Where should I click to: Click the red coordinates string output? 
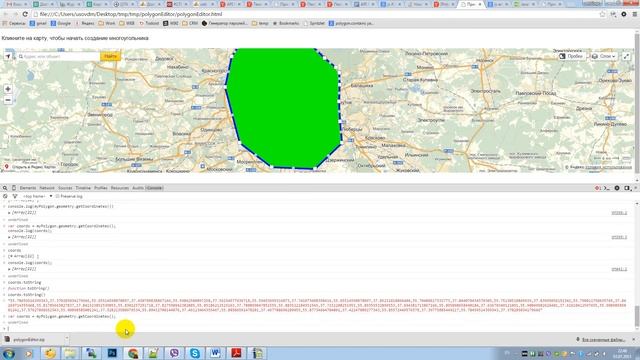coord(317,305)
